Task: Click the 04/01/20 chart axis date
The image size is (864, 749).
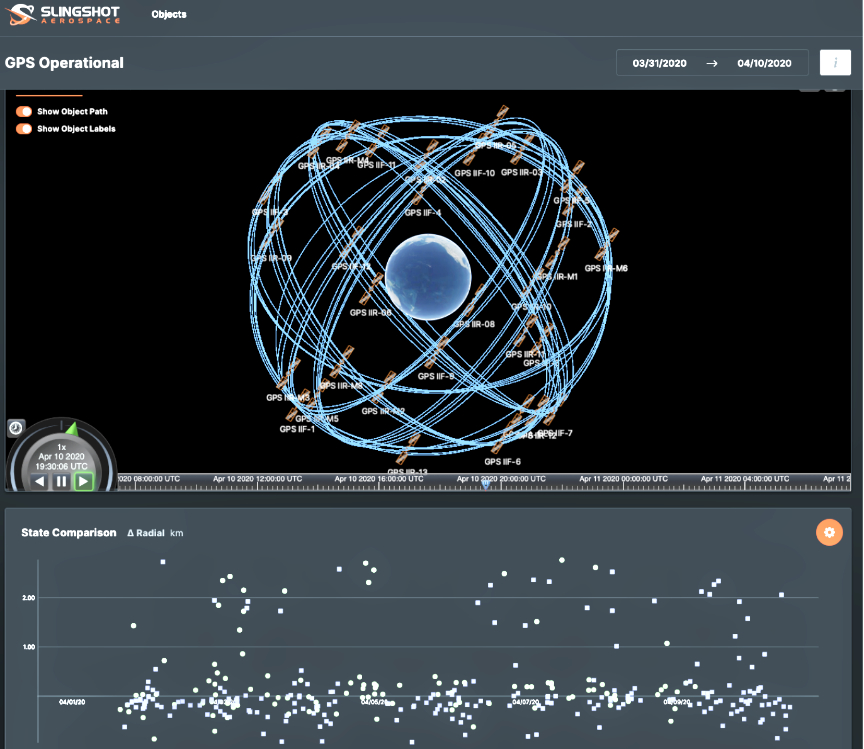Action: (x=72, y=702)
